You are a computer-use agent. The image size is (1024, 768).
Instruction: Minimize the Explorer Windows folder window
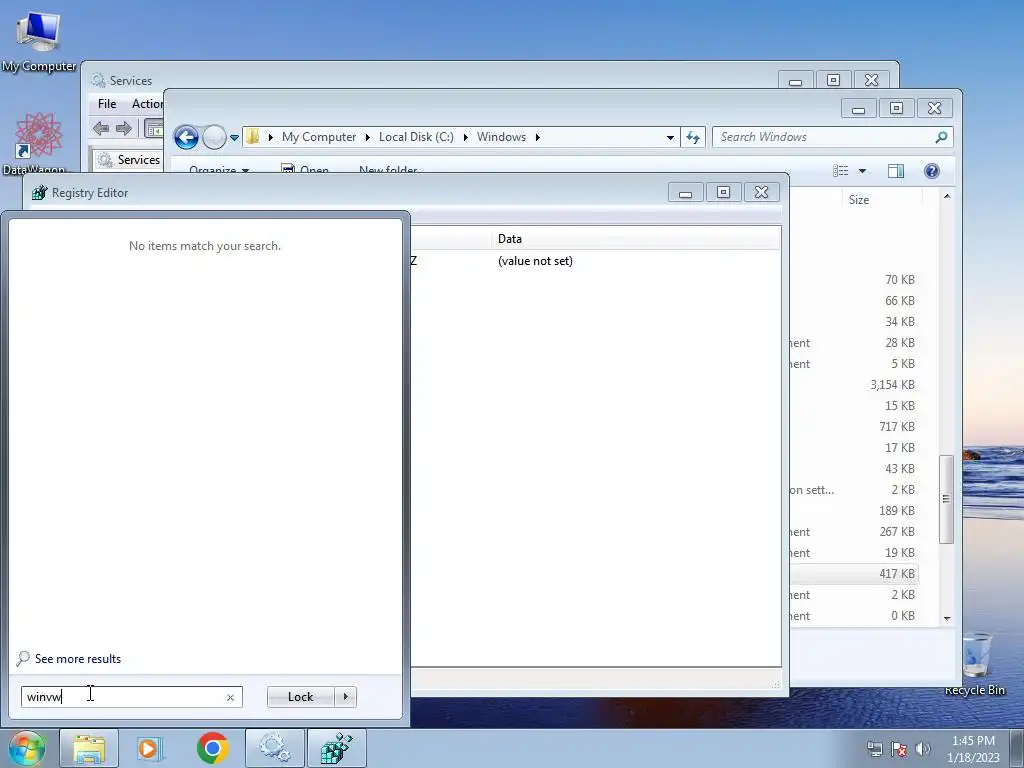tap(858, 108)
